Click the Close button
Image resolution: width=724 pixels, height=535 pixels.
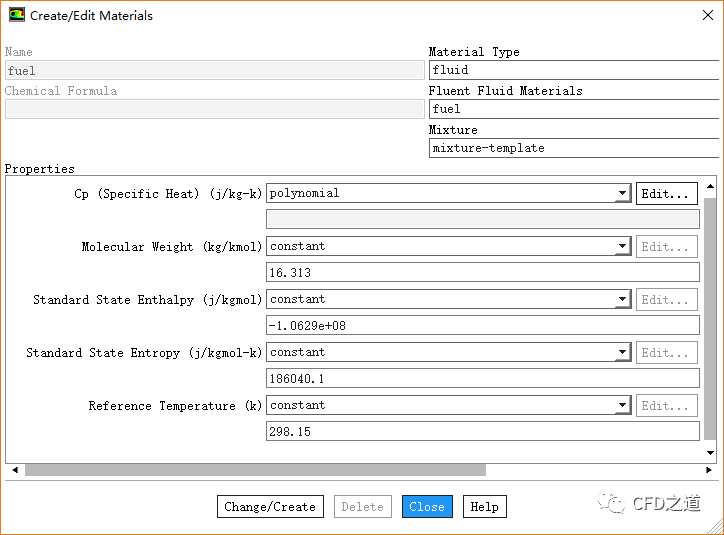427,507
